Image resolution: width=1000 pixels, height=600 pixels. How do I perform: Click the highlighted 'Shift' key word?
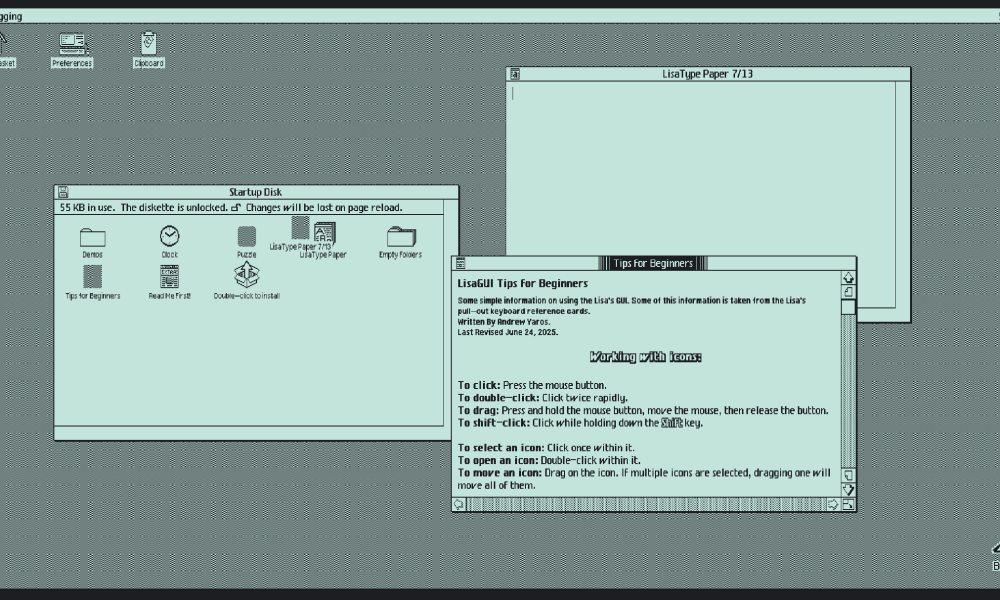(672, 423)
